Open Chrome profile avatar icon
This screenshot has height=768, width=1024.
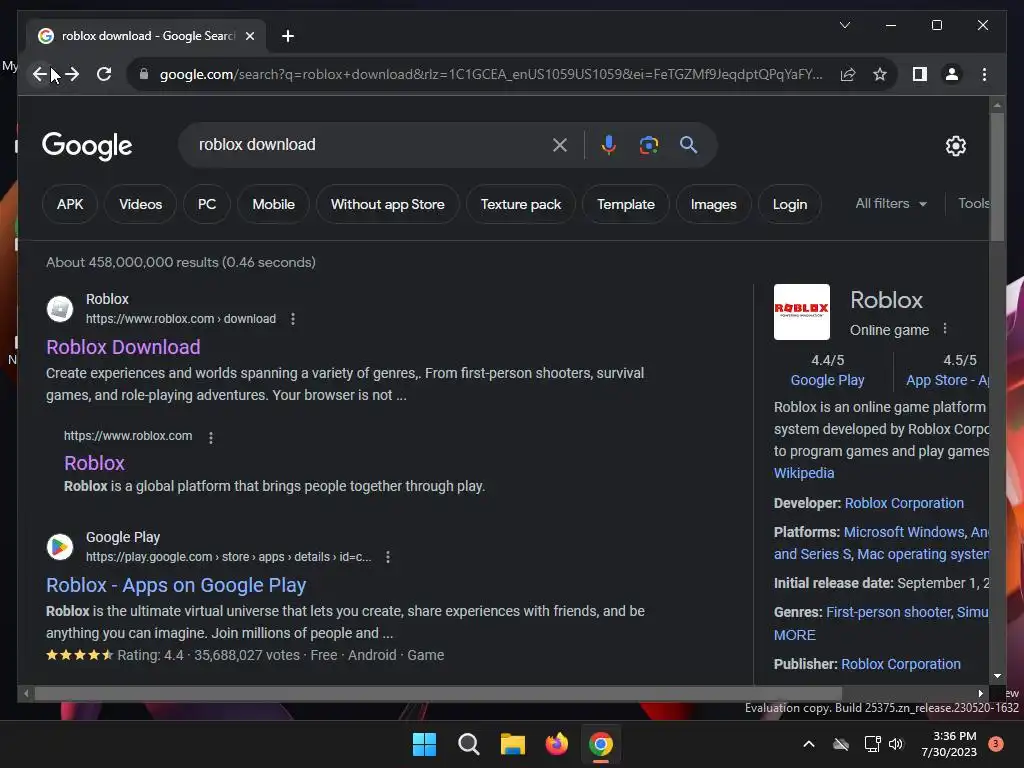(x=952, y=74)
